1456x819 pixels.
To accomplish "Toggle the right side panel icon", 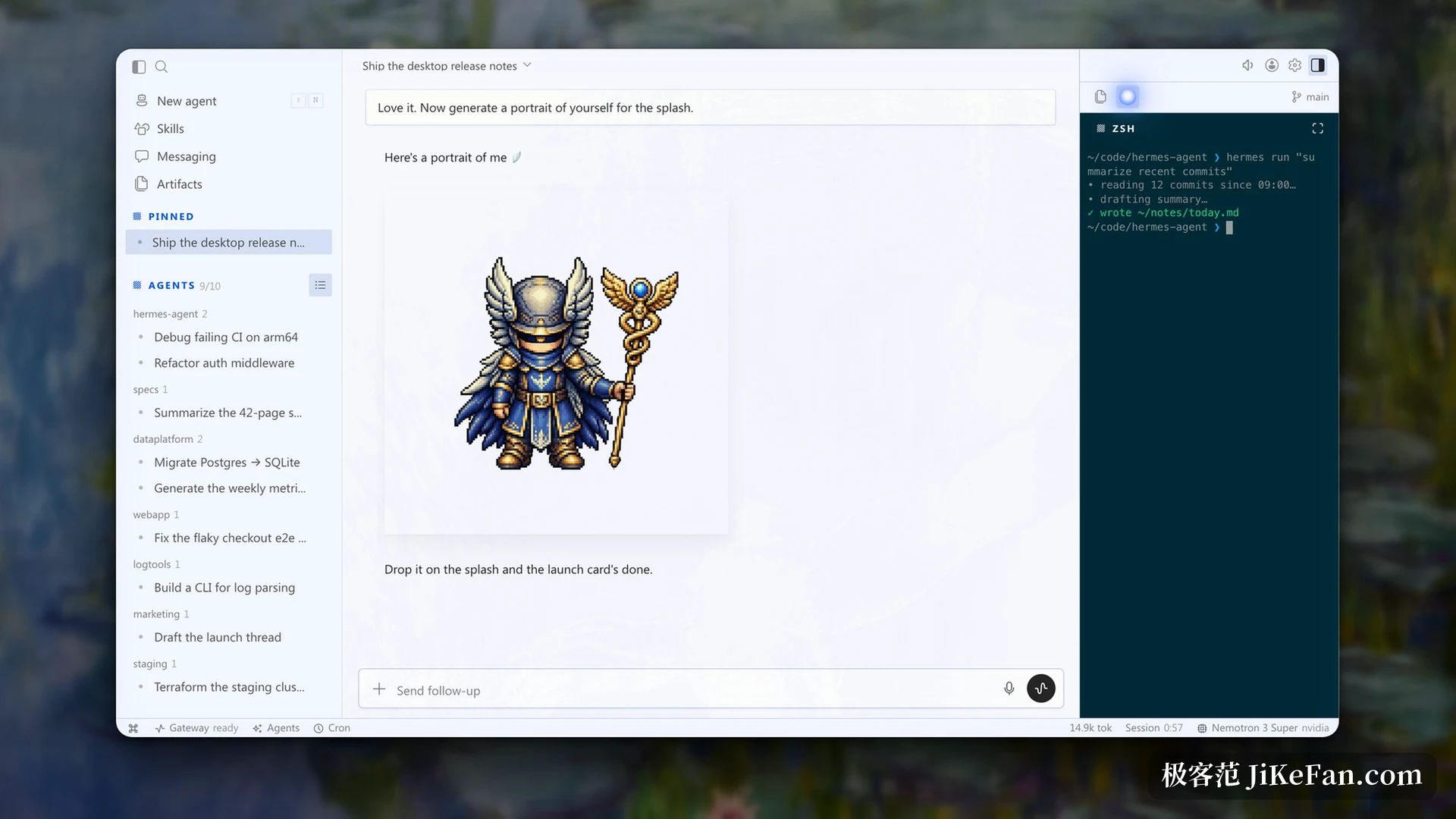I will [x=1318, y=65].
